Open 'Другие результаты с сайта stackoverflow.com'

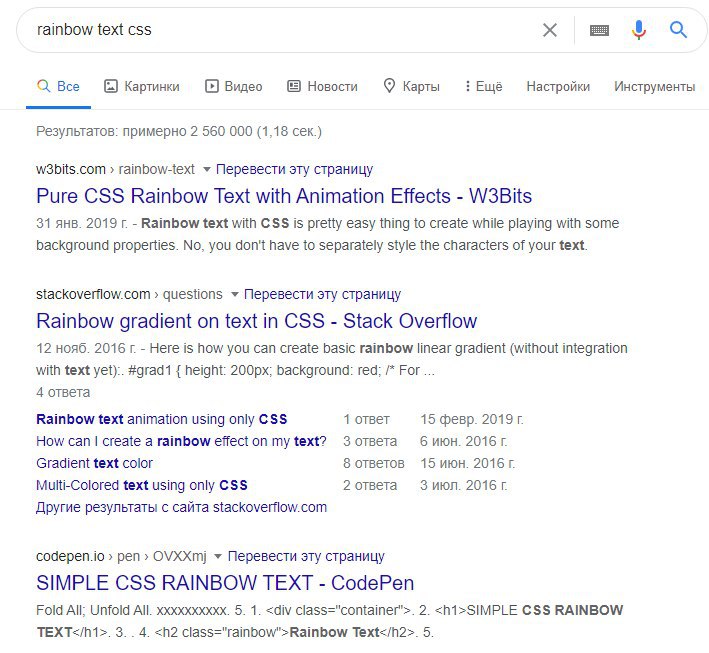point(181,507)
